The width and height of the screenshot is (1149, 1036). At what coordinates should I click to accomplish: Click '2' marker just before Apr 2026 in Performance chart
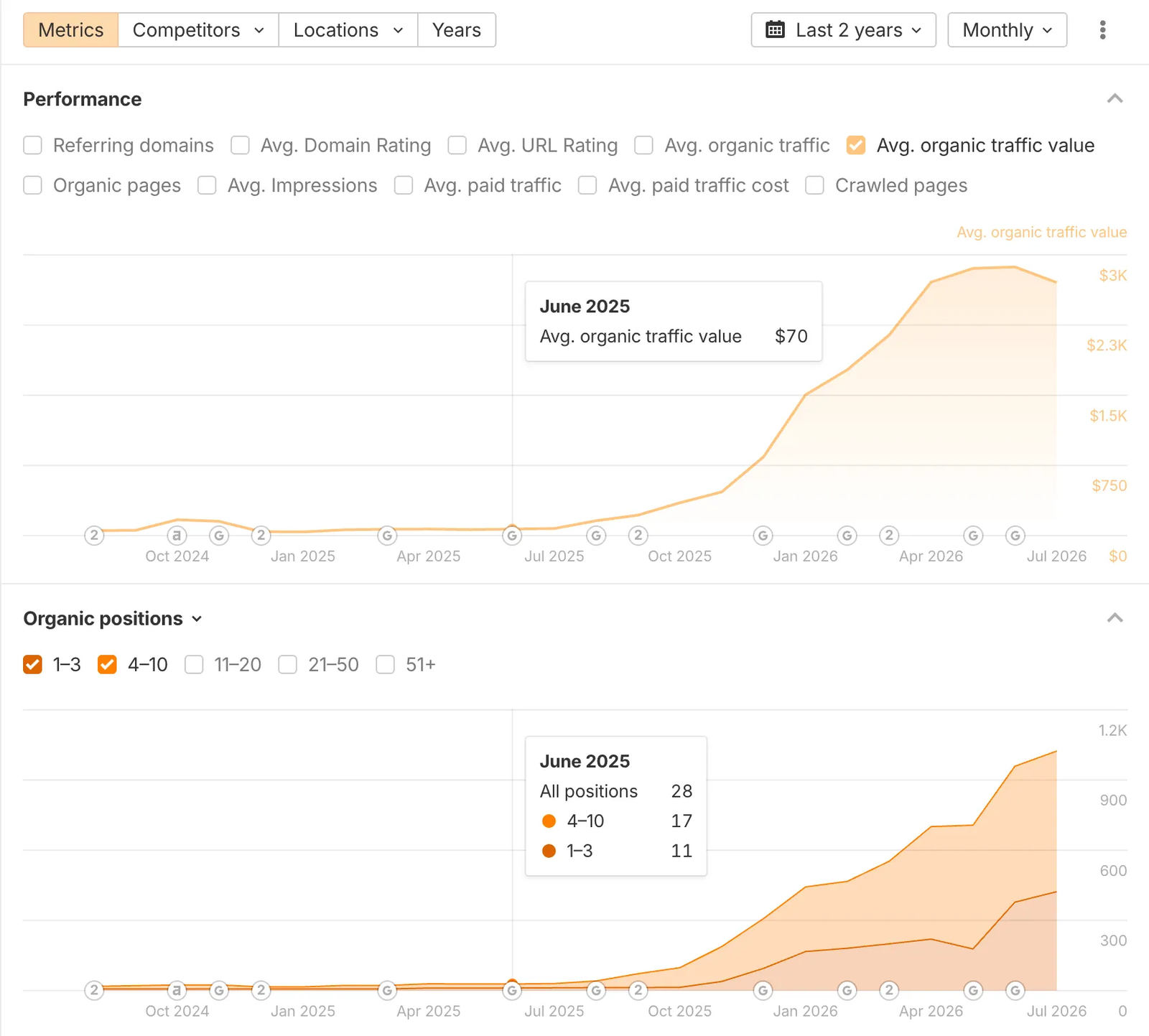(x=889, y=536)
